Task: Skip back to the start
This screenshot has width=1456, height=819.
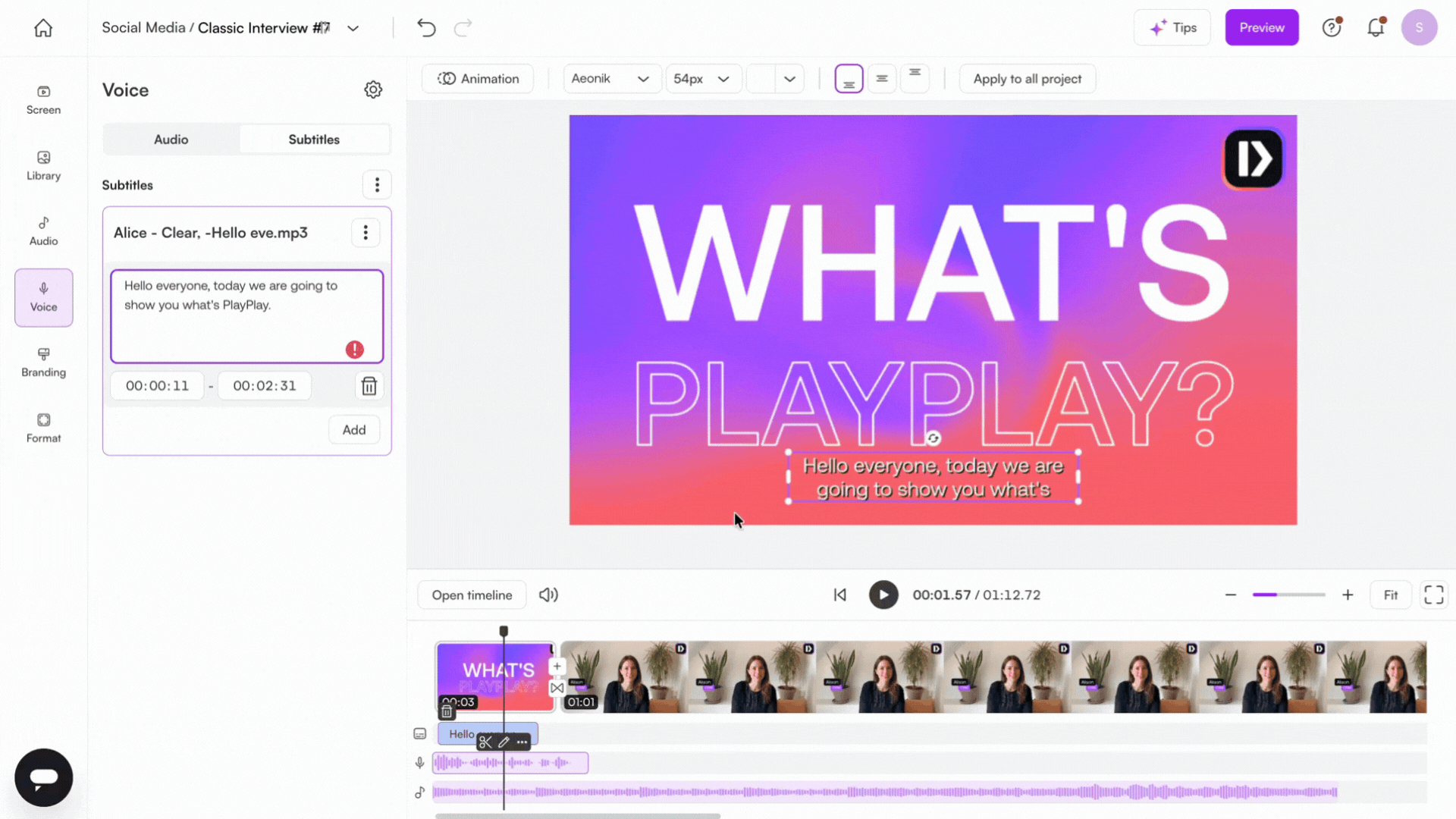Action: pyautogui.click(x=840, y=595)
